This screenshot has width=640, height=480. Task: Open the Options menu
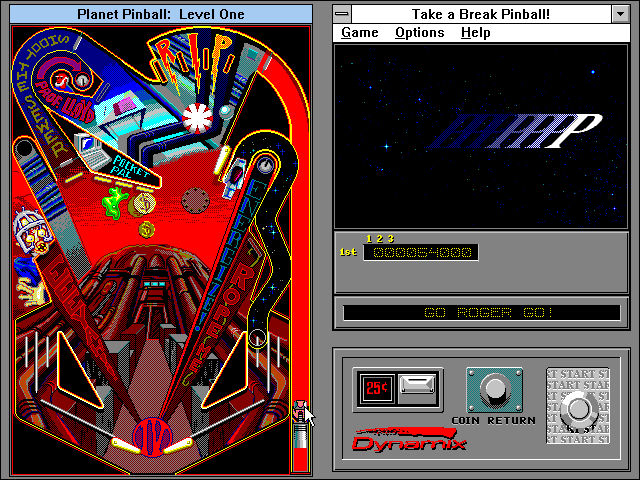point(420,33)
